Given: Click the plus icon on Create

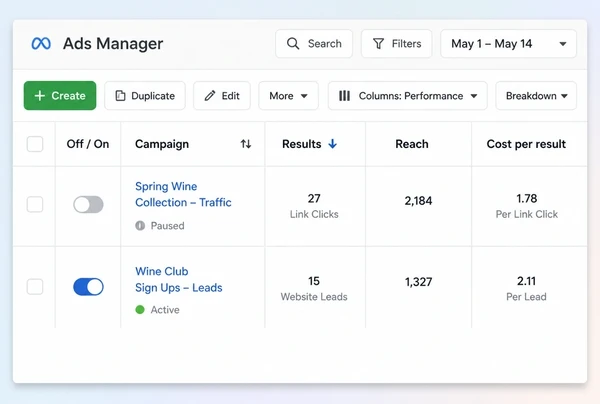Looking at the screenshot, I should click(x=40, y=96).
